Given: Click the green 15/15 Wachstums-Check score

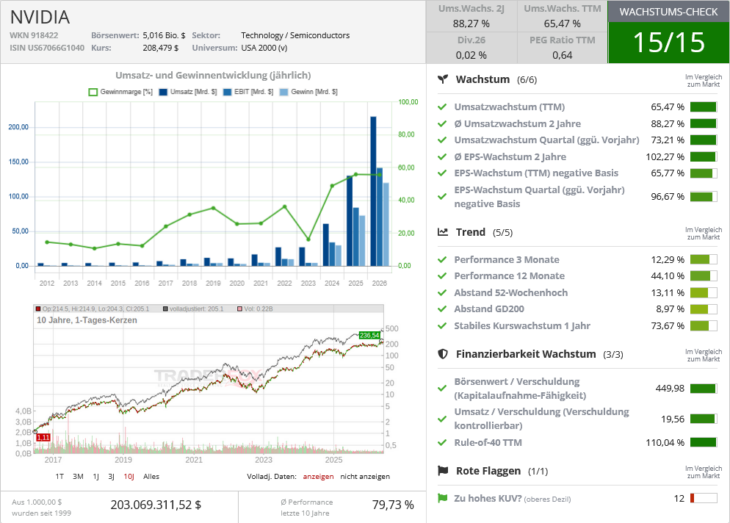Looking at the screenshot, I should click(669, 42).
